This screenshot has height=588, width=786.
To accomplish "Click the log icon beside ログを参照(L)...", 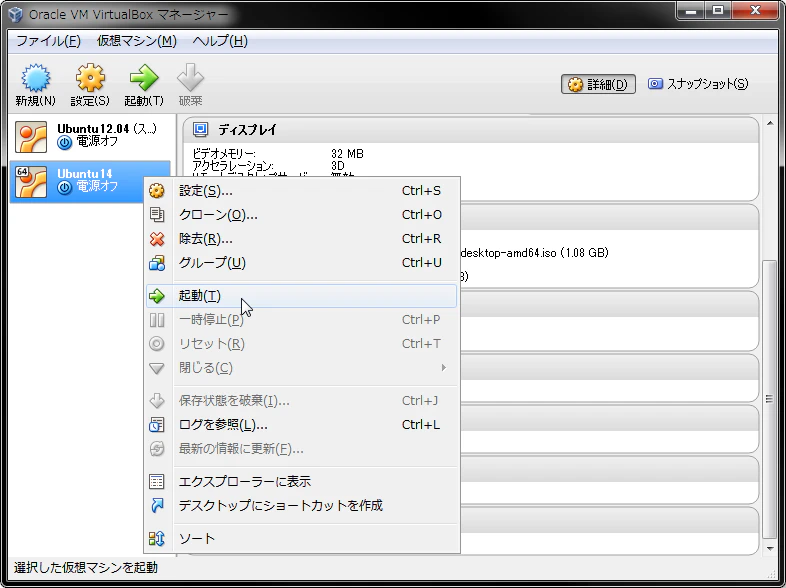I will (x=157, y=425).
